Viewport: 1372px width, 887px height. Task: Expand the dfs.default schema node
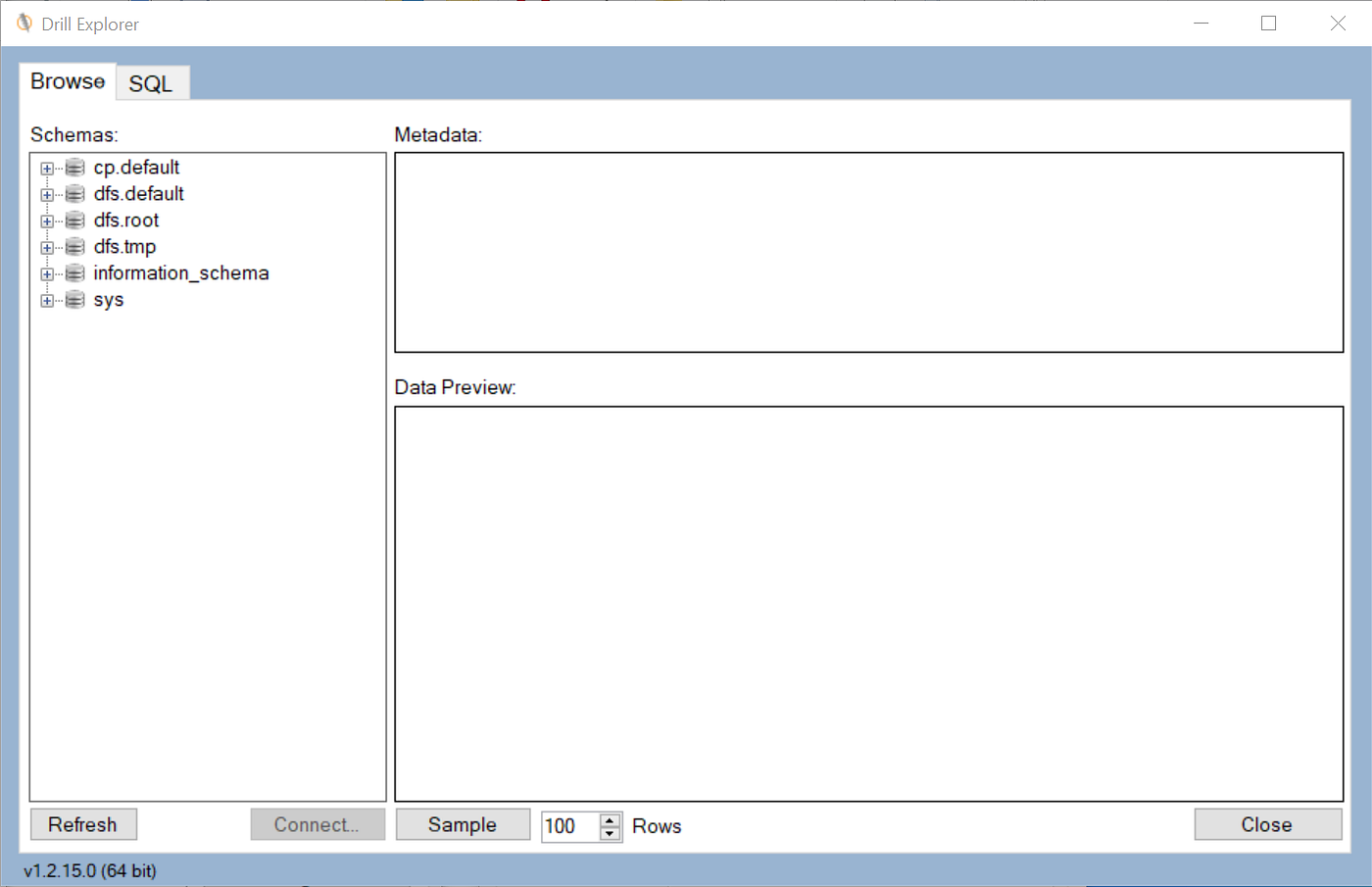point(46,193)
